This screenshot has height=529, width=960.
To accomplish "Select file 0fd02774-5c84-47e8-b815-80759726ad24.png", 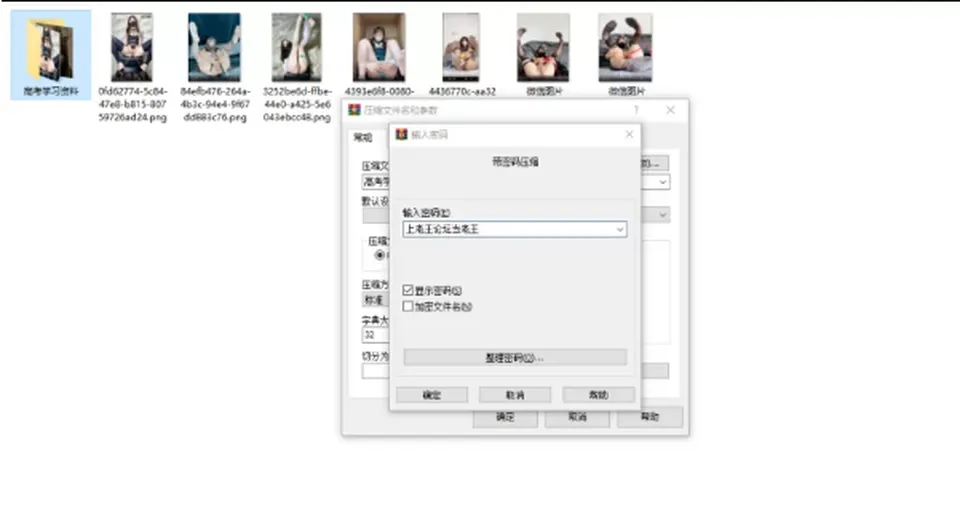I will coord(132,67).
